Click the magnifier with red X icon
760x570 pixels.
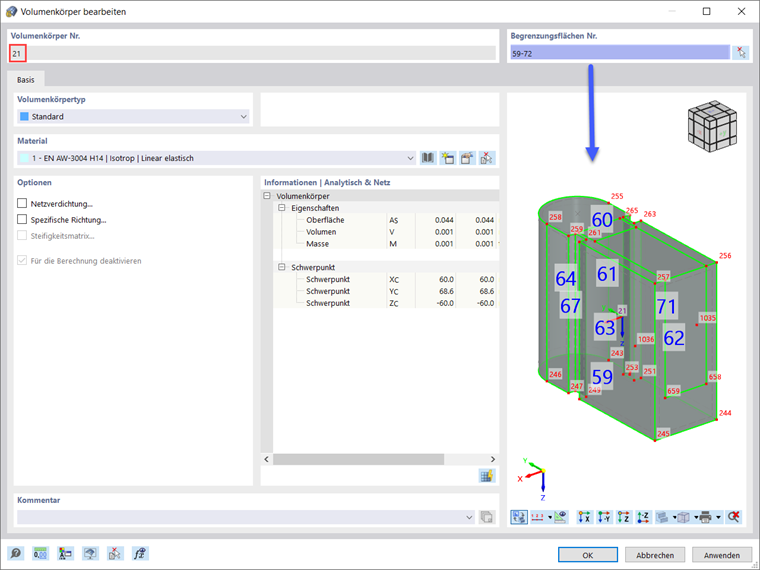point(734,517)
